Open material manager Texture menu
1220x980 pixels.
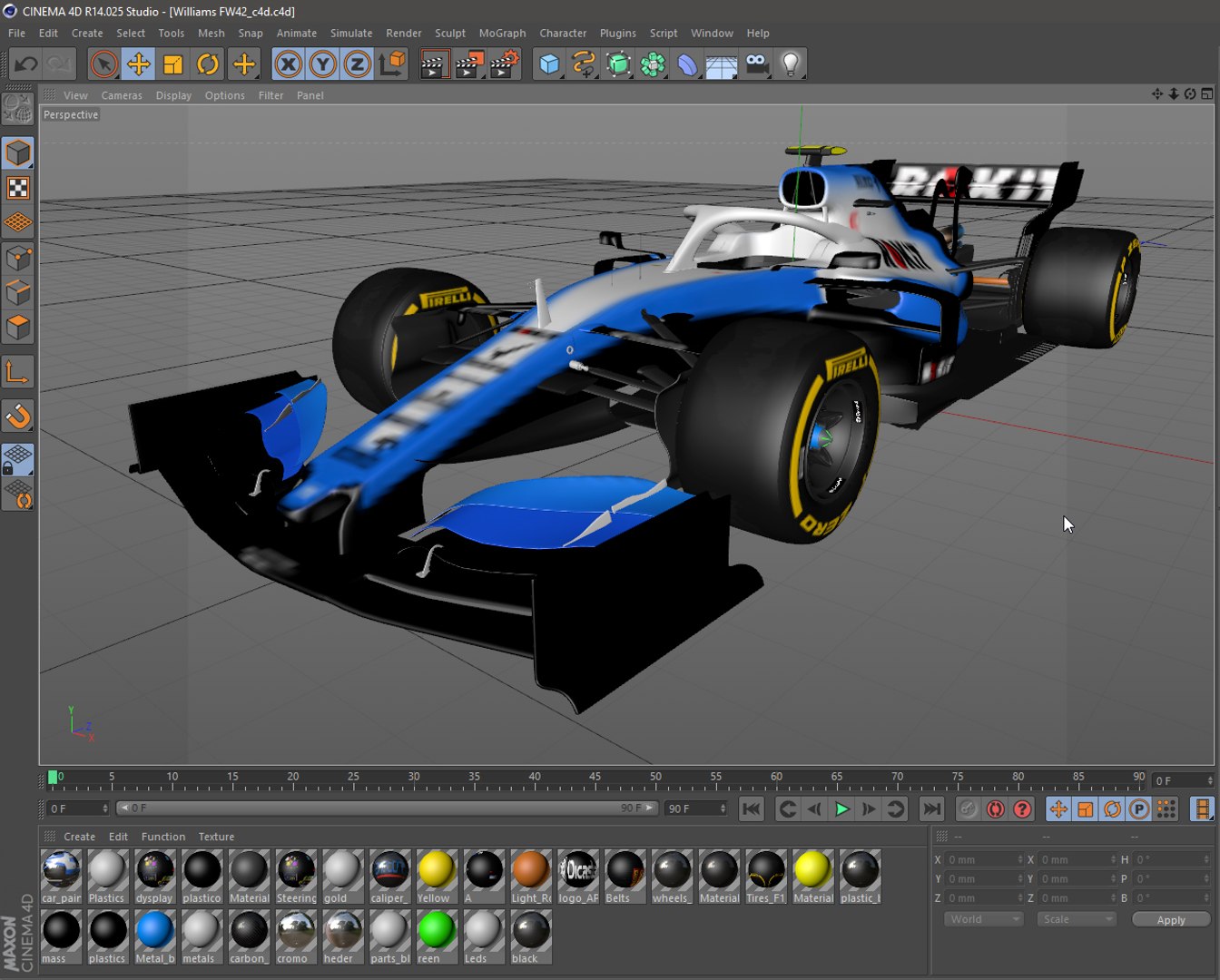point(216,837)
